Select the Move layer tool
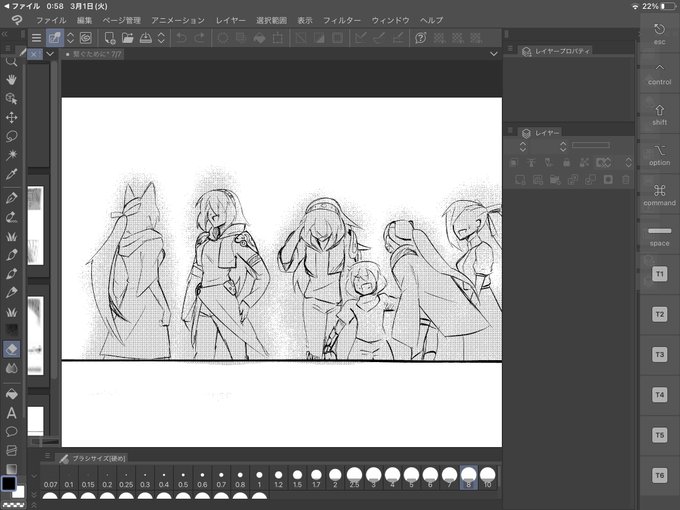Screen dimensions: 680x510 click(x=11, y=118)
